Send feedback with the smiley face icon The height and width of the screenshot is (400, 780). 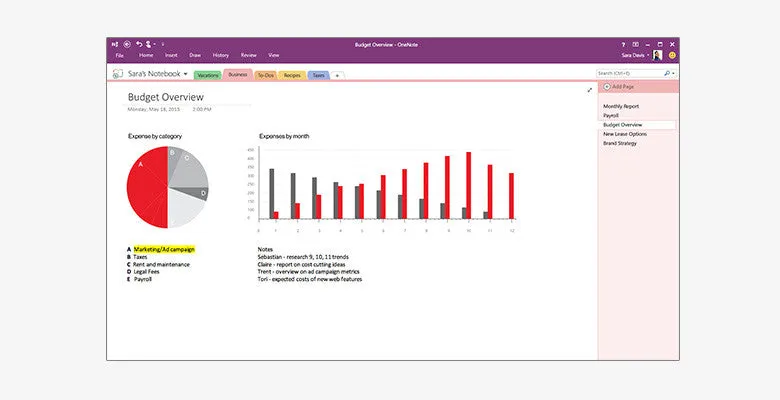coord(672,55)
